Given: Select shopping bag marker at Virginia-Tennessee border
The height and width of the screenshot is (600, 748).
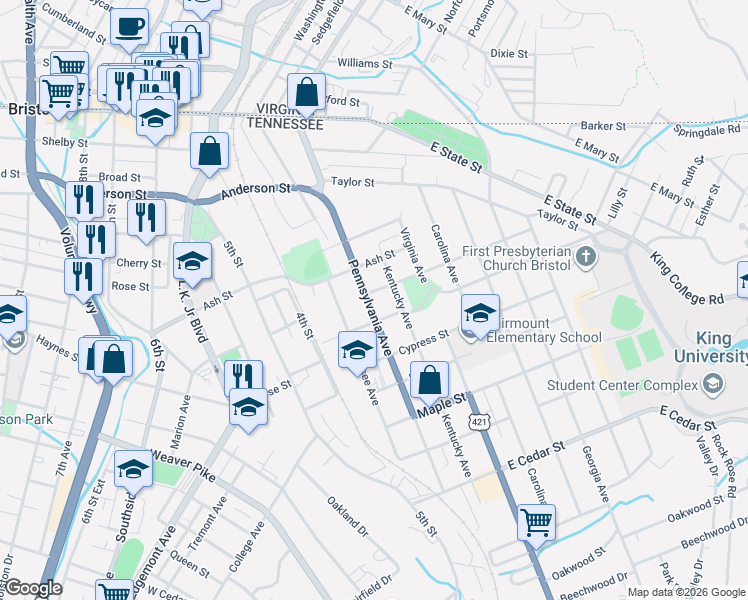Looking at the screenshot, I should click(306, 94).
